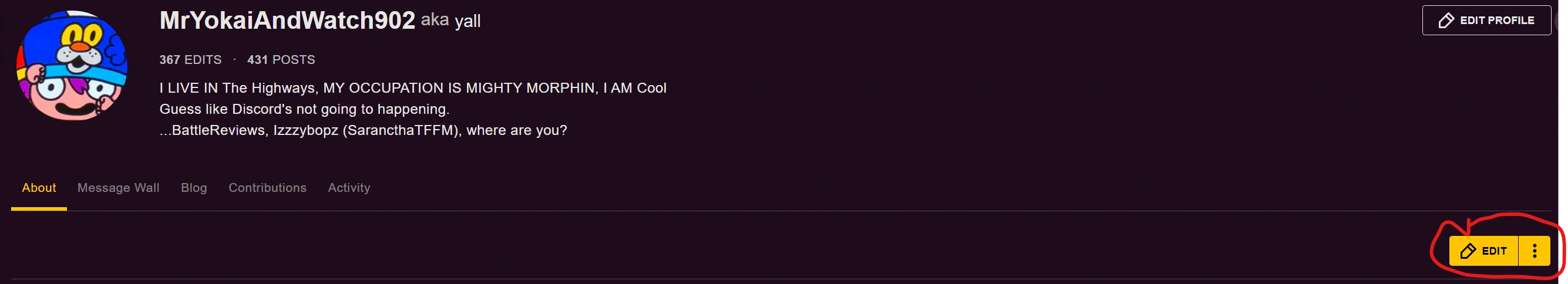Click the EDIT PROFILE button label

[1497, 21]
